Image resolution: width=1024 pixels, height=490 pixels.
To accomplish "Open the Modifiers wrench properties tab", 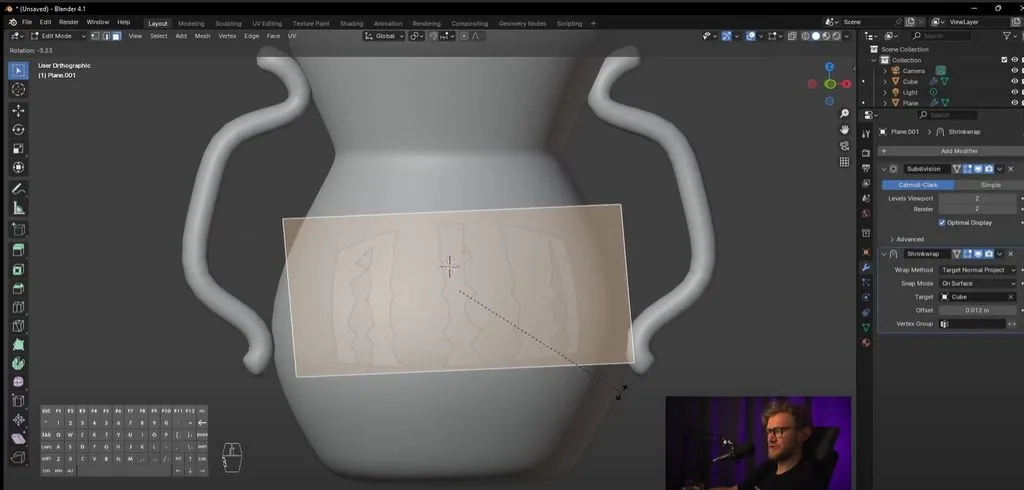I will tap(866, 267).
